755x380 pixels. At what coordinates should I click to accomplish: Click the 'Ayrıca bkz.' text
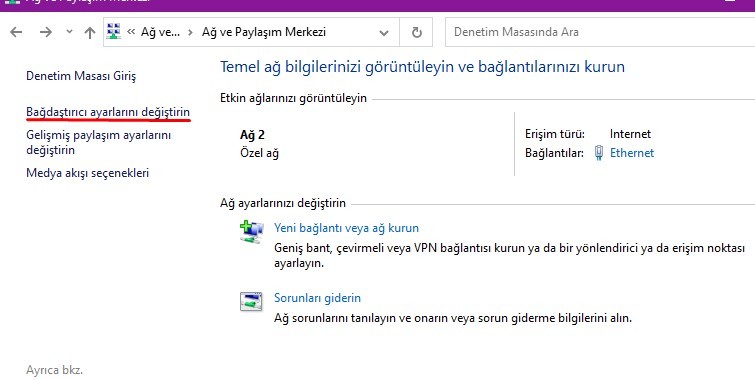54,370
